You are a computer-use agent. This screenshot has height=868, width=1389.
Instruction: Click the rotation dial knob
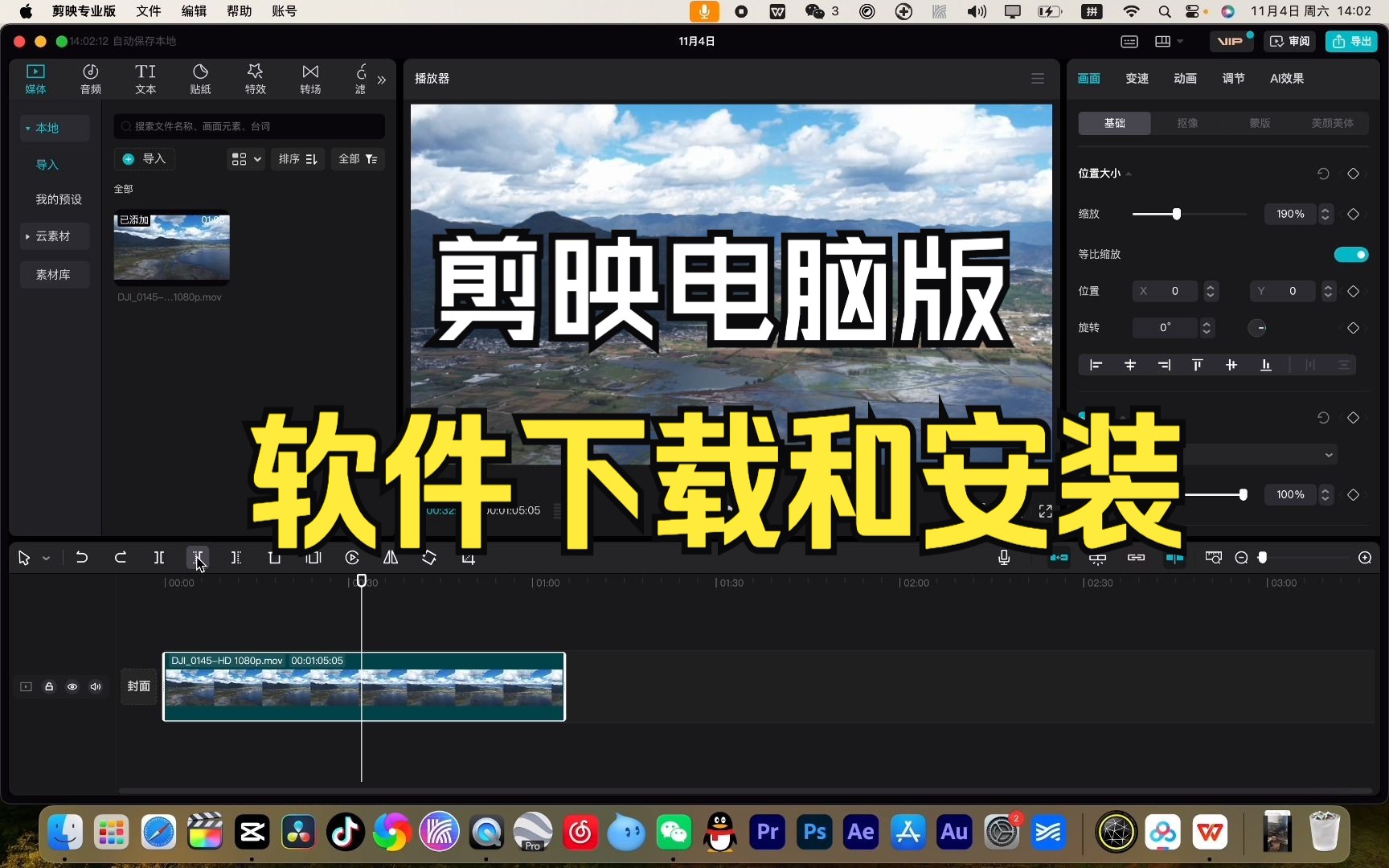(x=1258, y=328)
